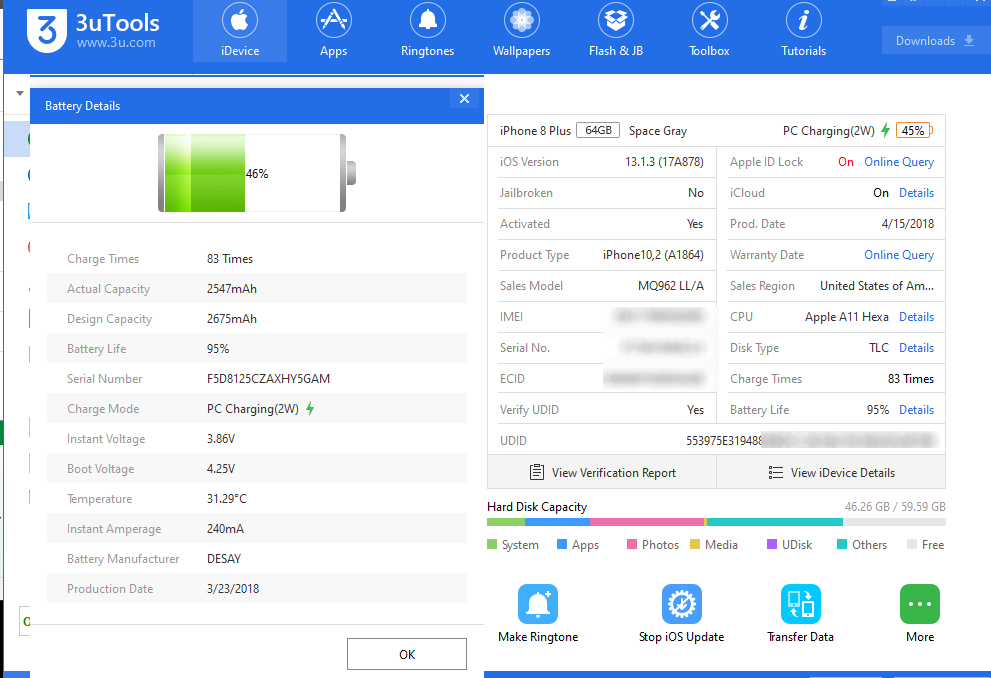Viewport: 991px width, 678px height.
Task: Click the Space Gray color label
Action: pos(657,131)
